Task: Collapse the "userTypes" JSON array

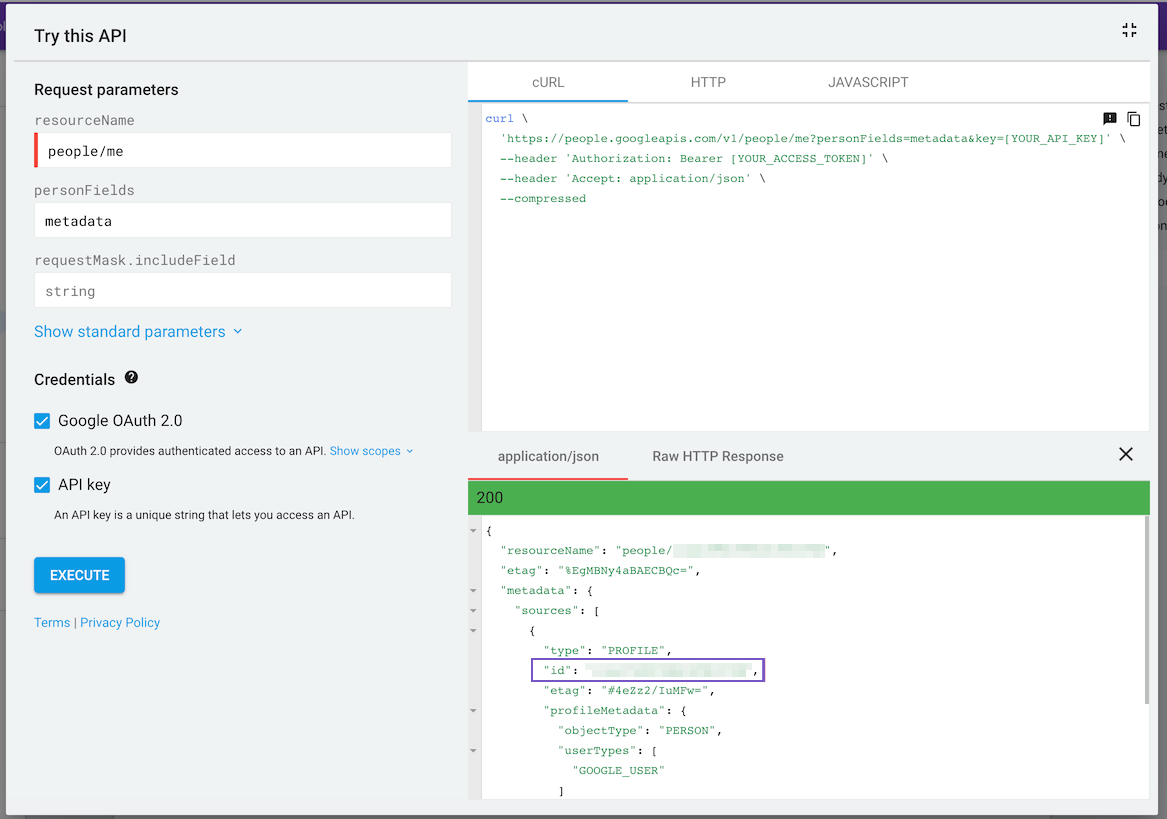Action: click(x=473, y=751)
